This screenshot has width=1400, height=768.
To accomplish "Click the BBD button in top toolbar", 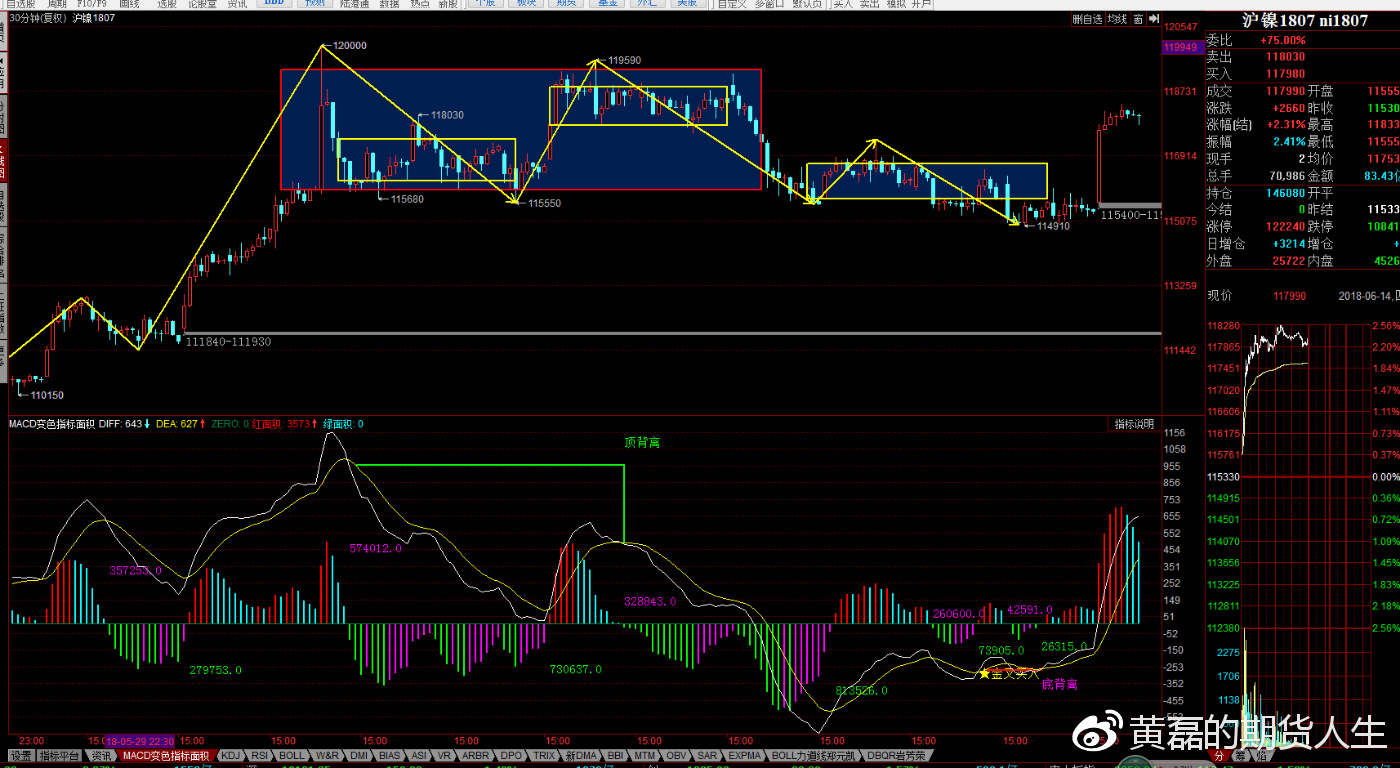I will point(273,4).
